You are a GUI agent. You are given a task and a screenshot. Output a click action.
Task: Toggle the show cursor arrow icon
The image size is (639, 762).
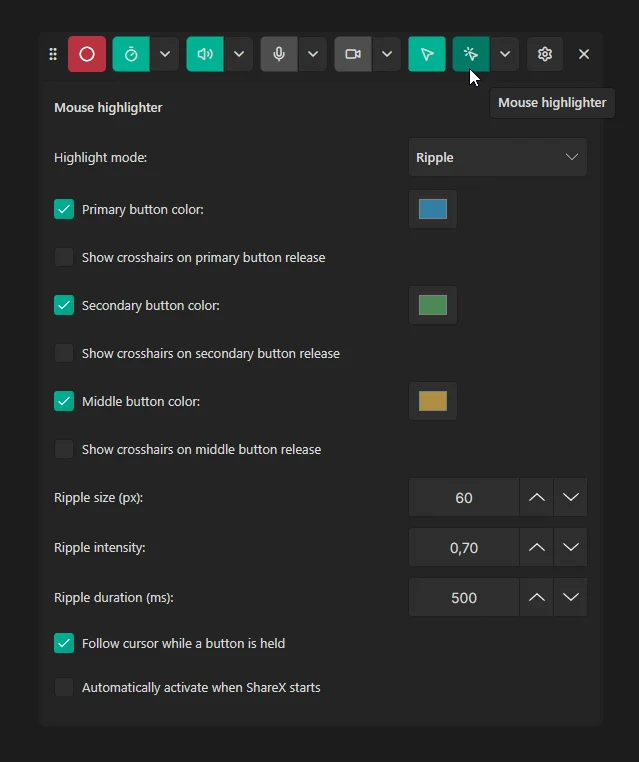pyautogui.click(x=427, y=54)
